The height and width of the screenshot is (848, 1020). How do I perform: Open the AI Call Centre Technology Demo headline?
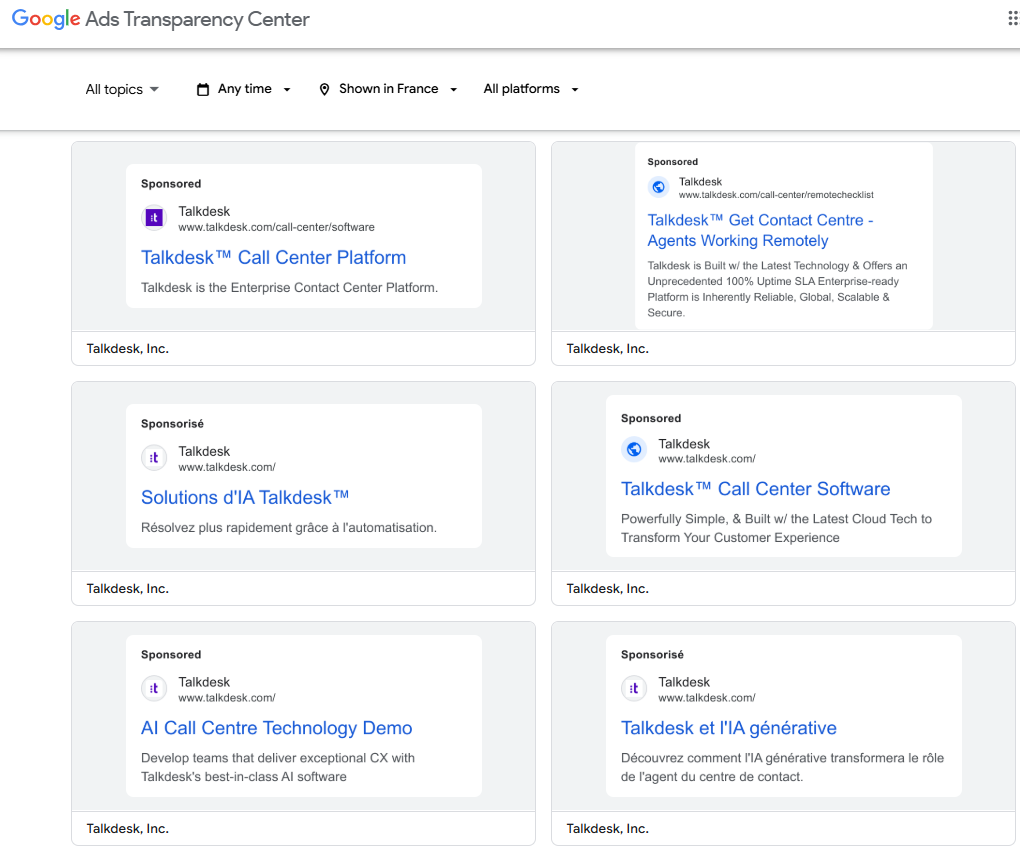(276, 728)
